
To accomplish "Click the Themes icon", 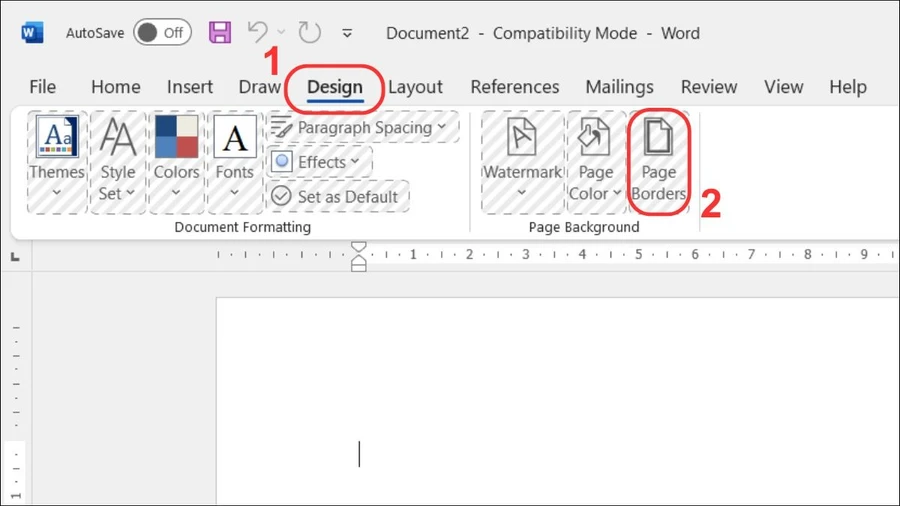I will tap(57, 137).
